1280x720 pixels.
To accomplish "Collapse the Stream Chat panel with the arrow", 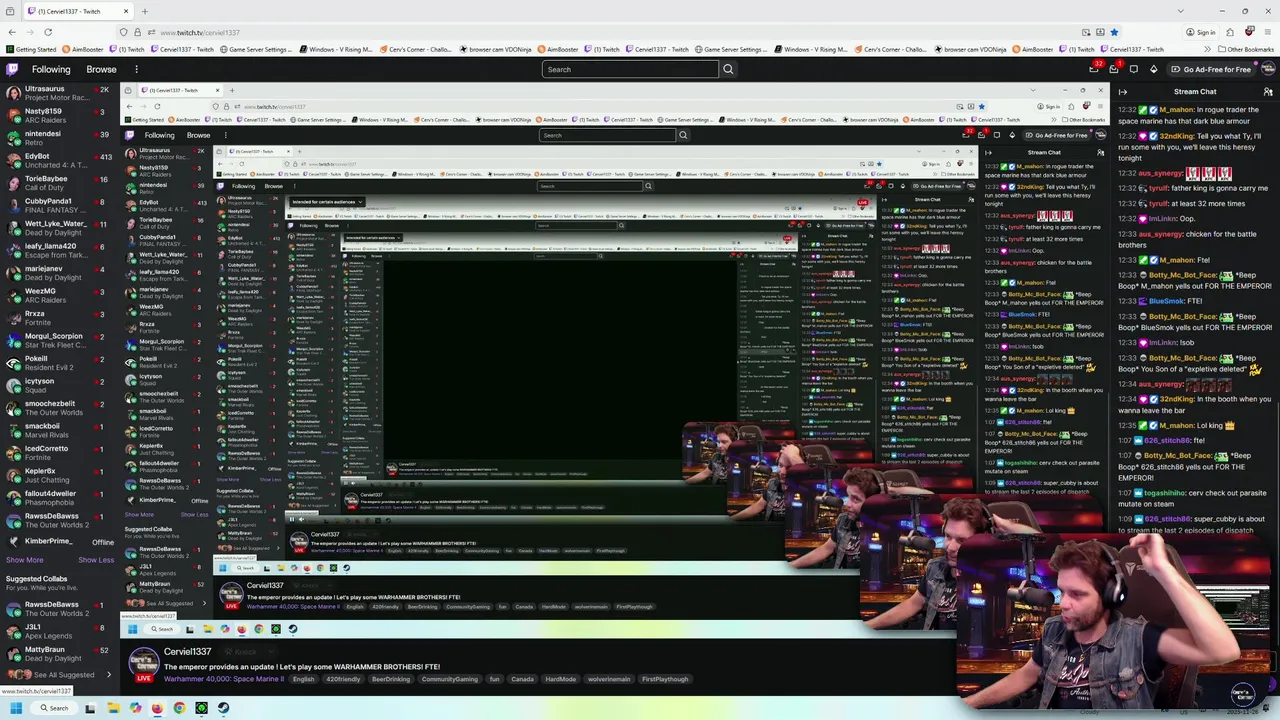I will click(1123, 92).
